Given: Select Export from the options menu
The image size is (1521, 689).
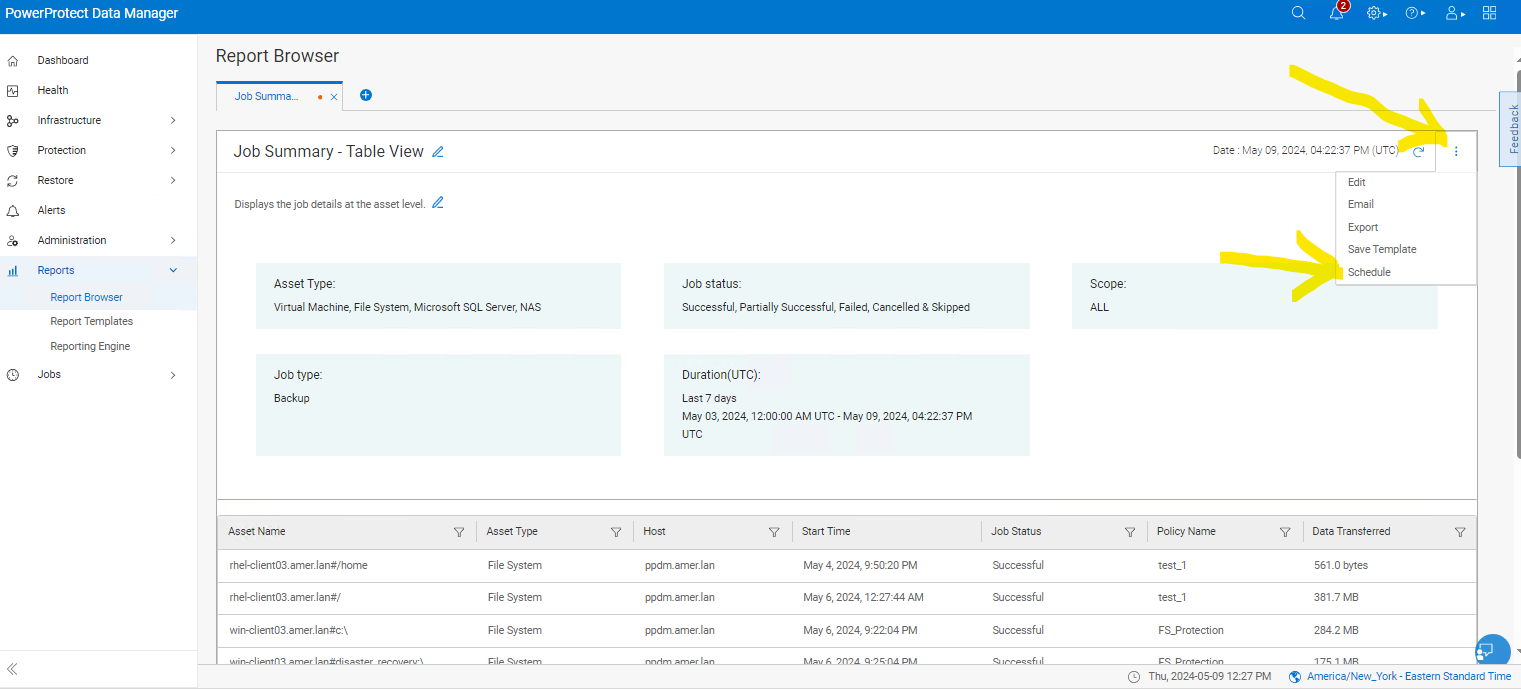Looking at the screenshot, I should [x=1362, y=227].
